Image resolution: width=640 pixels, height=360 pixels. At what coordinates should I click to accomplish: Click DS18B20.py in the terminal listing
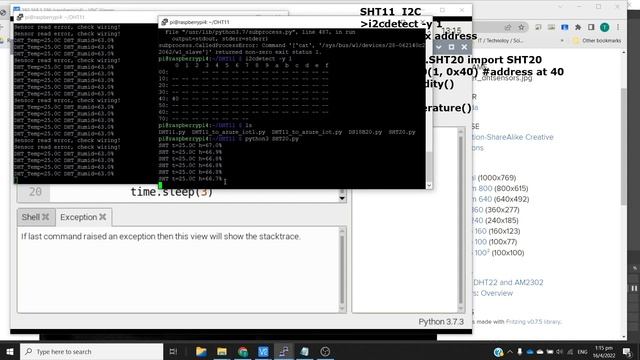coord(365,132)
